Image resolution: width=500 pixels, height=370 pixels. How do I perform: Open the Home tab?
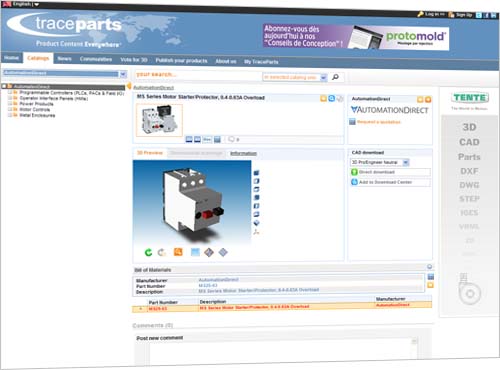click(11, 58)
